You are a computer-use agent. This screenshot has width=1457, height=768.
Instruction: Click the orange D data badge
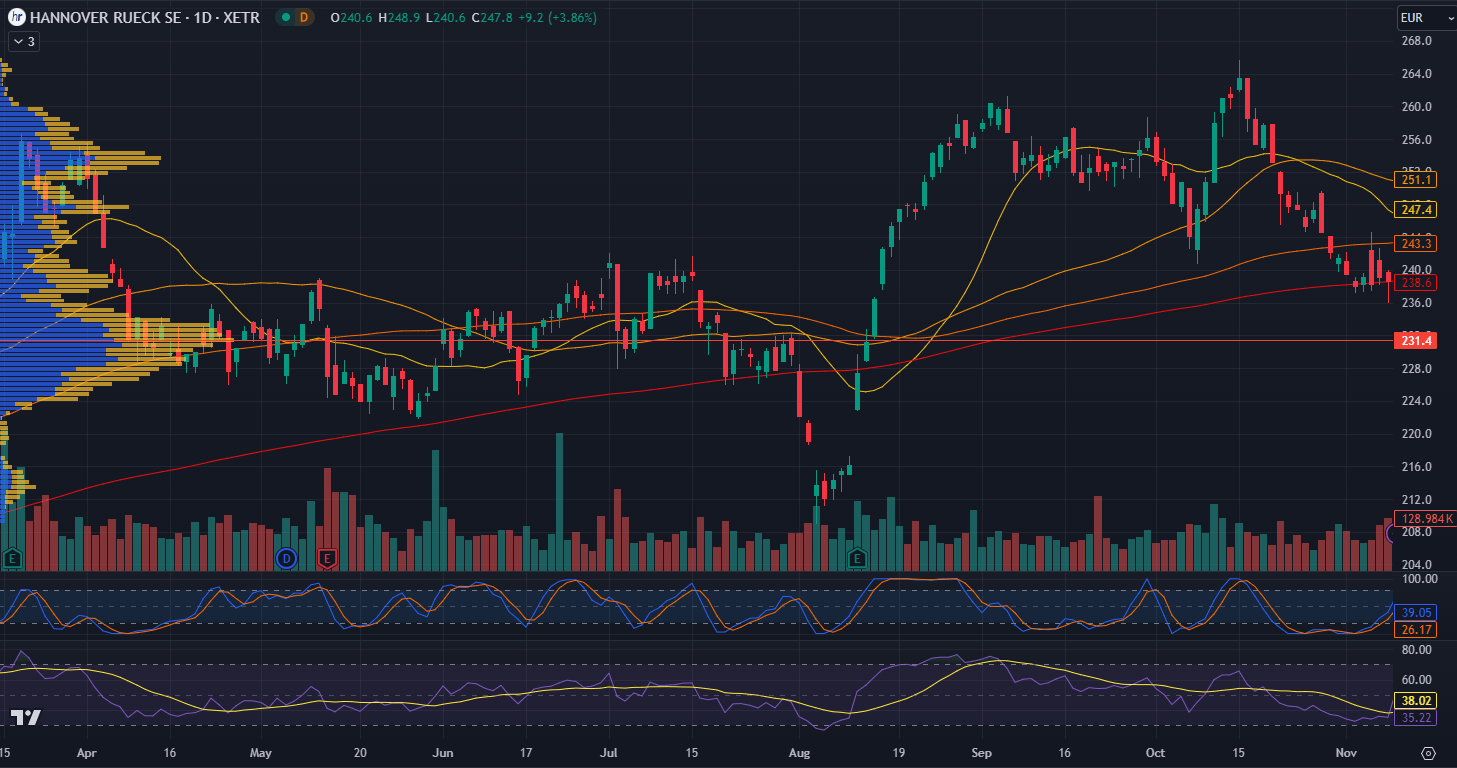coord(305,17)
